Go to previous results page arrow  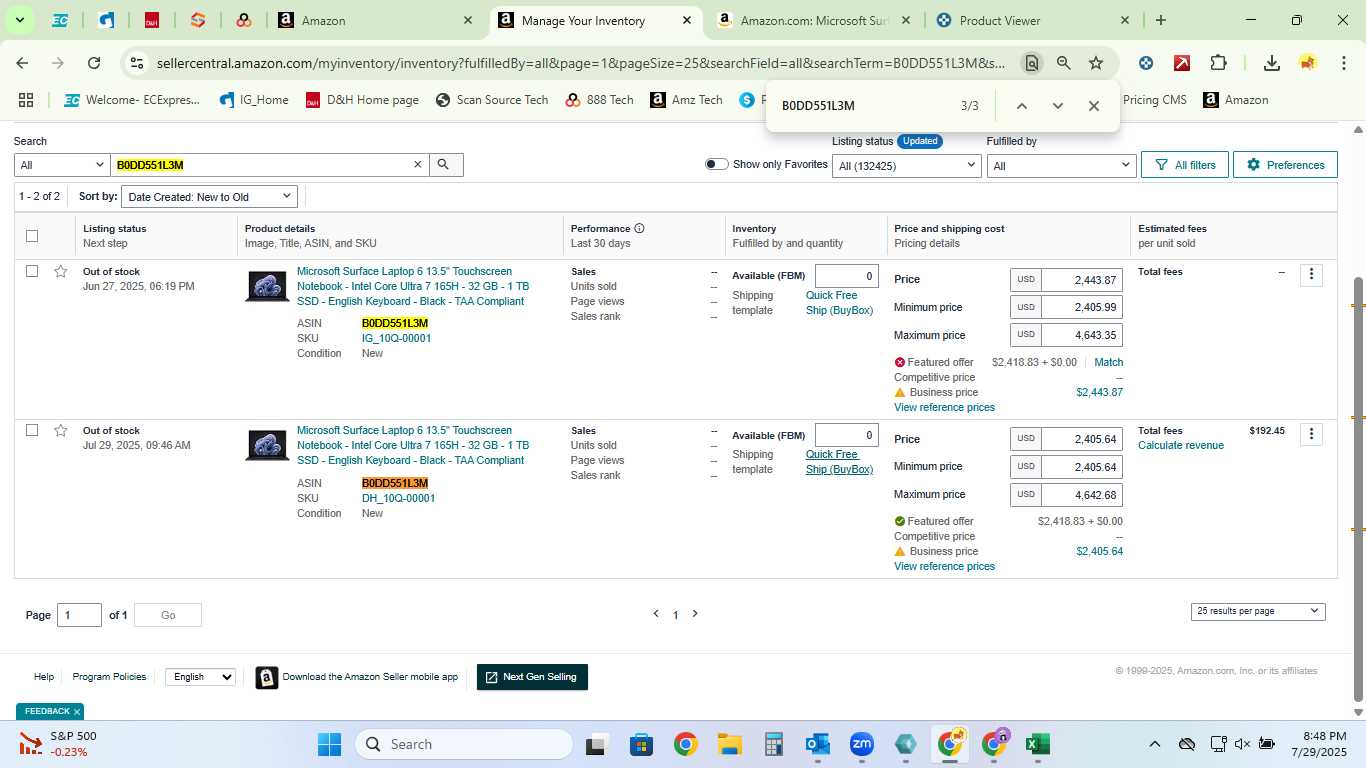pos(656,614)
